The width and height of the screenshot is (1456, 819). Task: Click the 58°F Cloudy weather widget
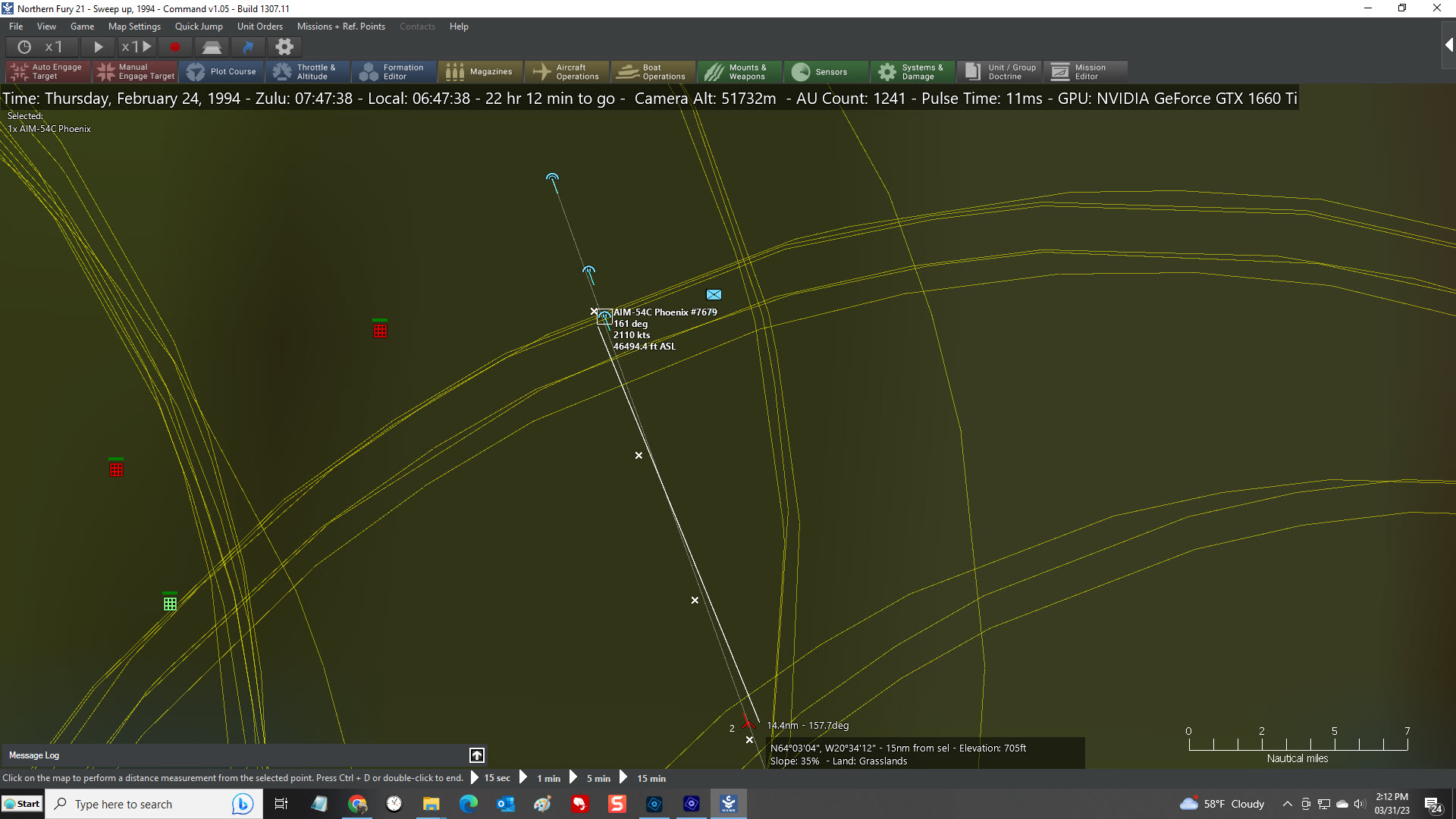point(1222,804)
